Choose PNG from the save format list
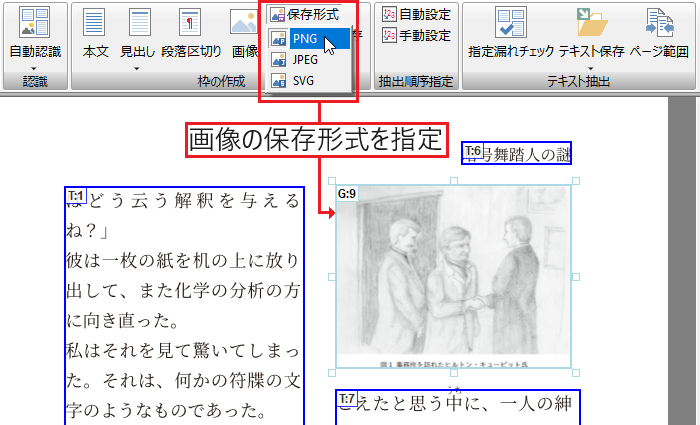This screenshot has height=425, width=700. tap(306, 39)
